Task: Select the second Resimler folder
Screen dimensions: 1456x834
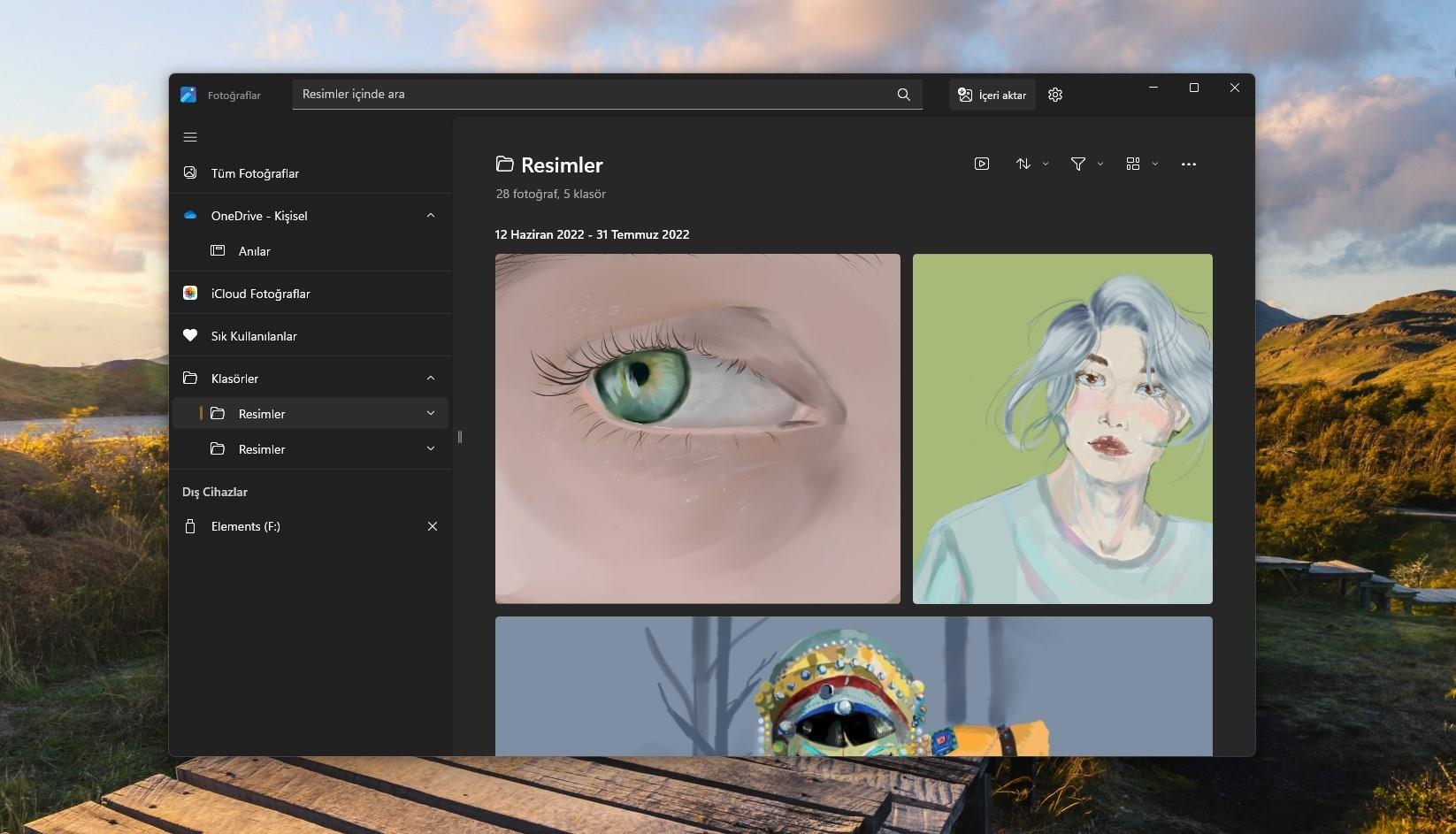Action: click(x=310, y=448)
